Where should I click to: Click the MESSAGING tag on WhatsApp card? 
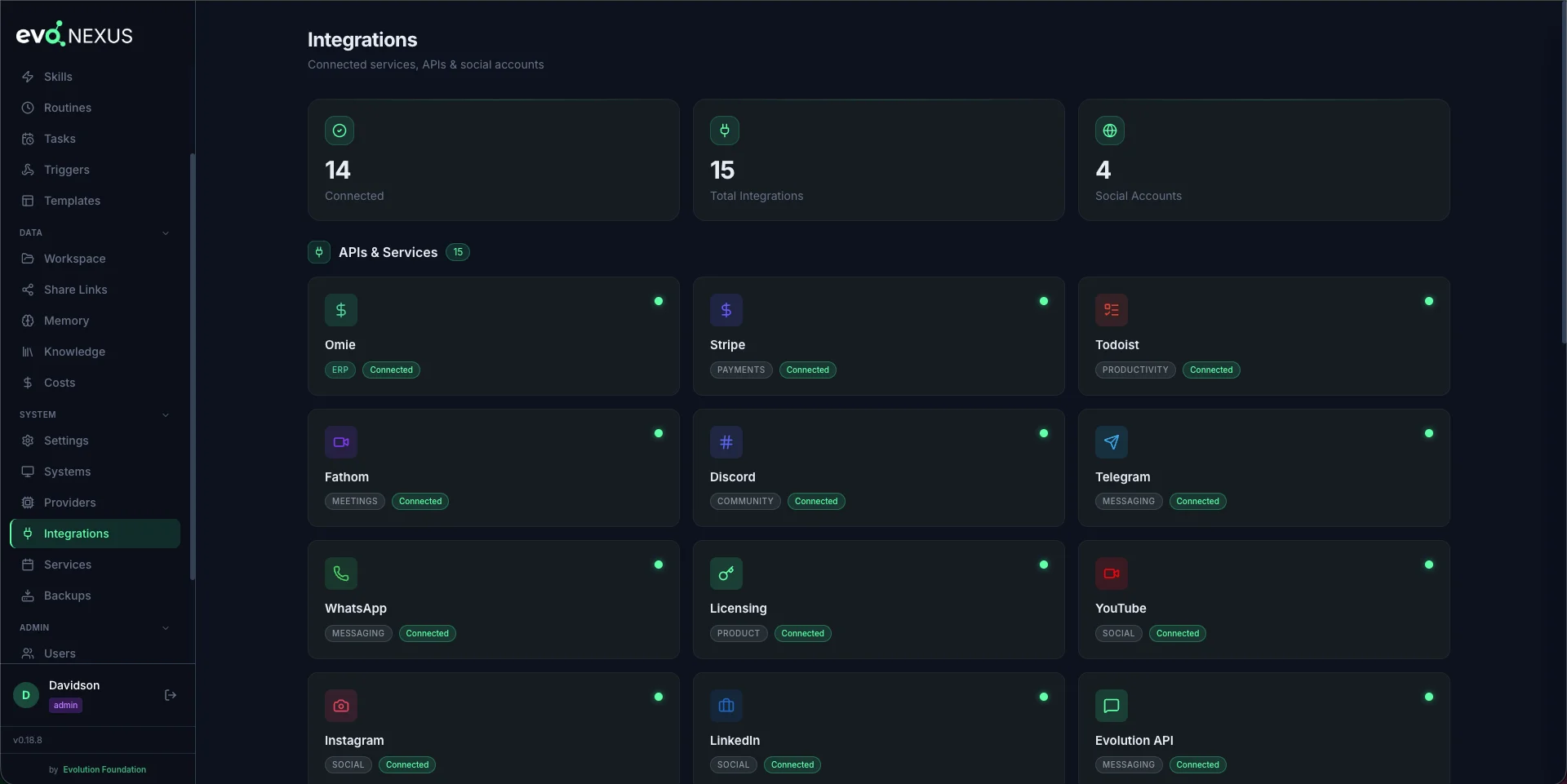pyautogui.click(x=358, y=633)
